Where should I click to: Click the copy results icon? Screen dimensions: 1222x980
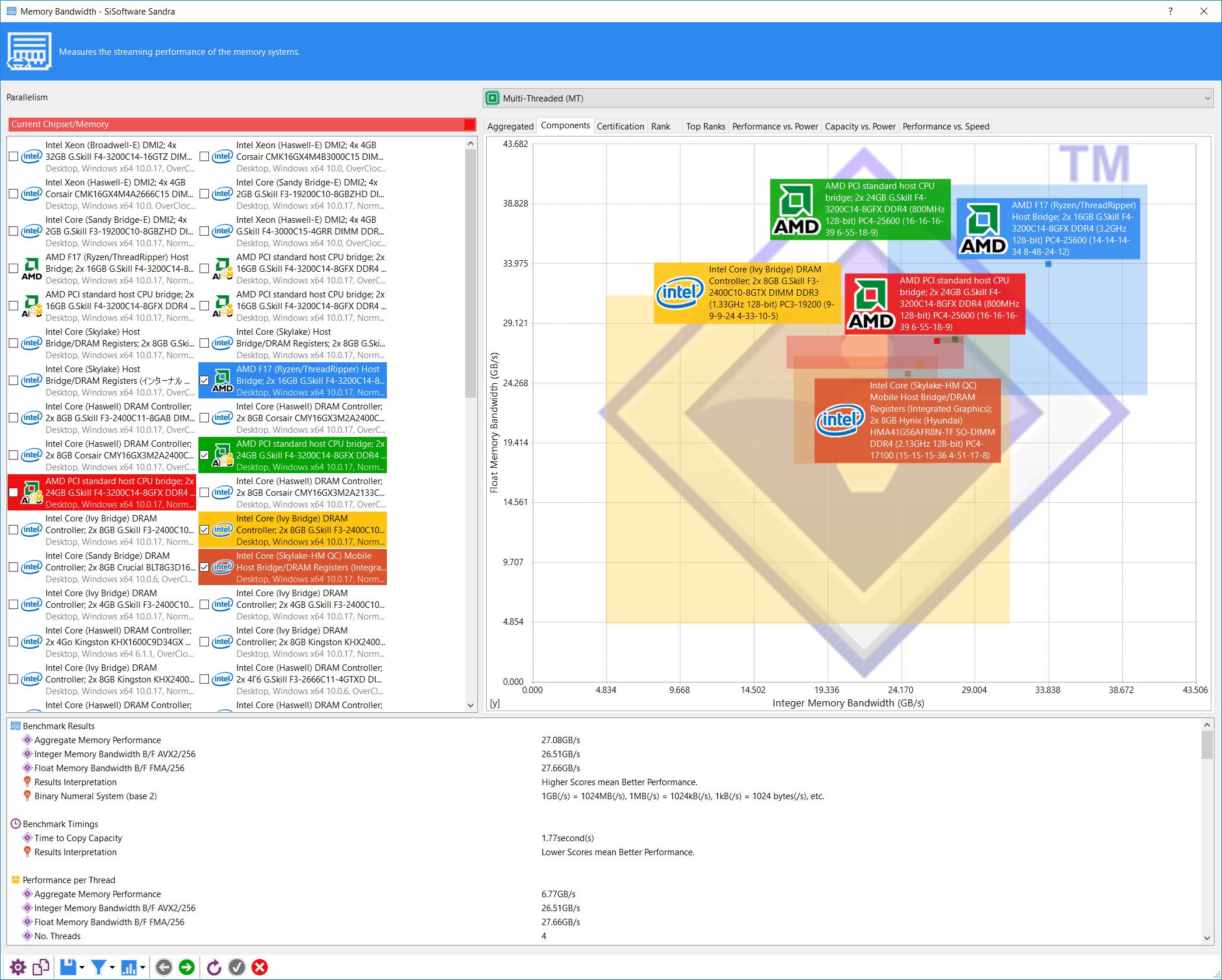click(41, 967)
